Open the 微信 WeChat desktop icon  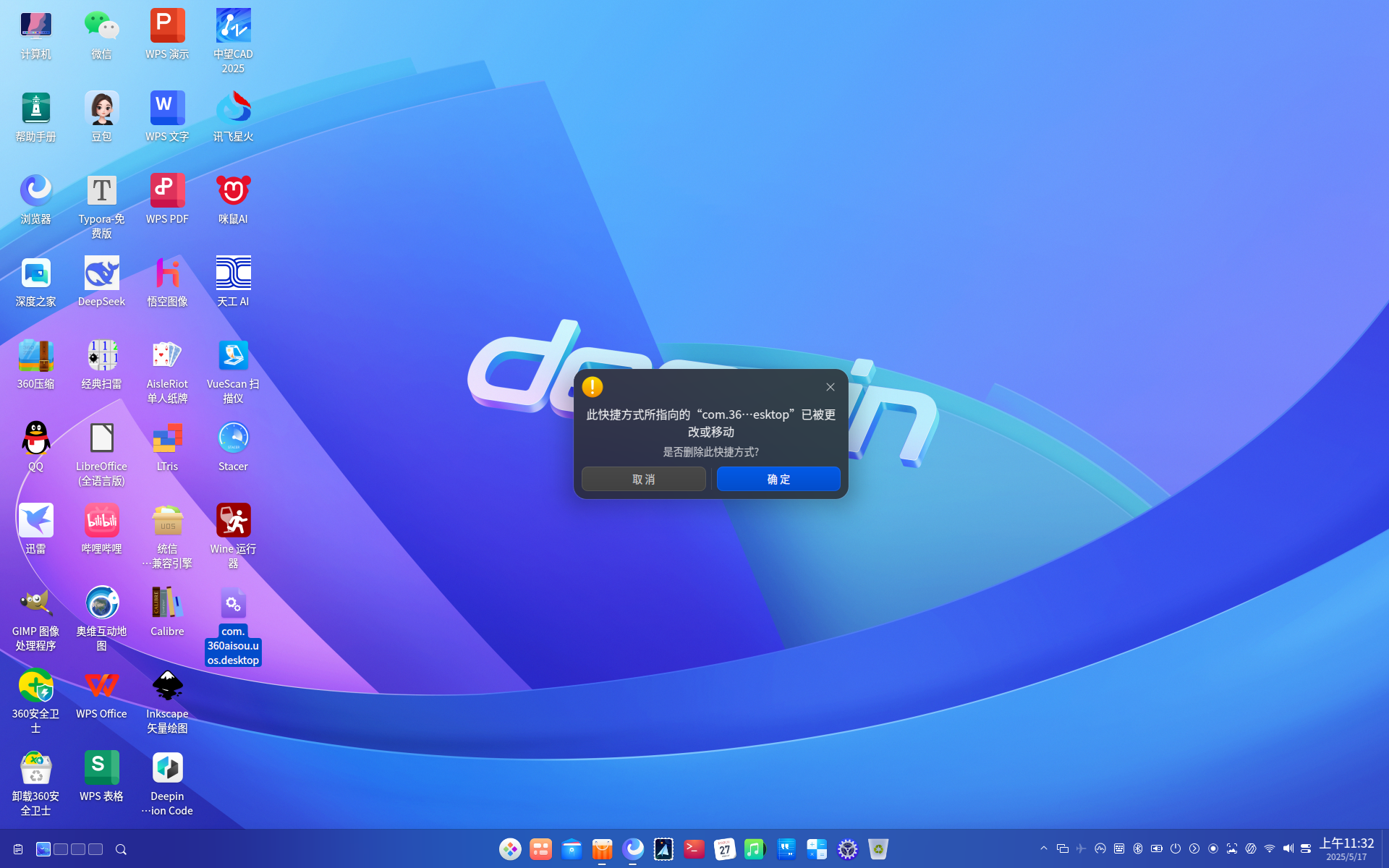click(x=101, y=35)
